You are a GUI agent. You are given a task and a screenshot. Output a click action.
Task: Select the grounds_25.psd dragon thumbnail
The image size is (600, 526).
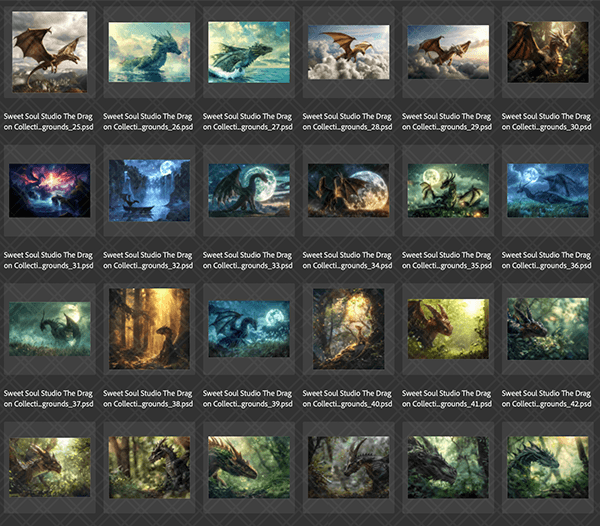click(x=50, y=52)
